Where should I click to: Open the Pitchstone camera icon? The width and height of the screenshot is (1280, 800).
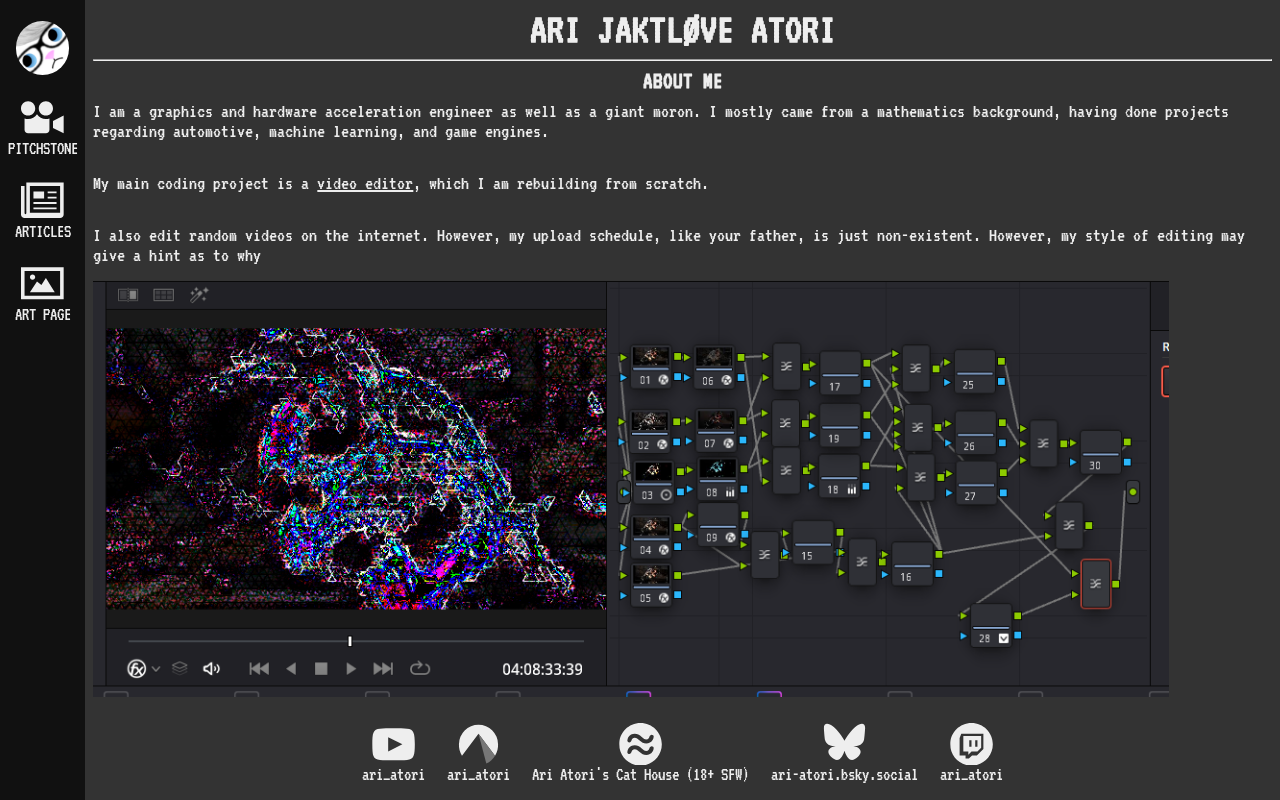coord(42,117)
